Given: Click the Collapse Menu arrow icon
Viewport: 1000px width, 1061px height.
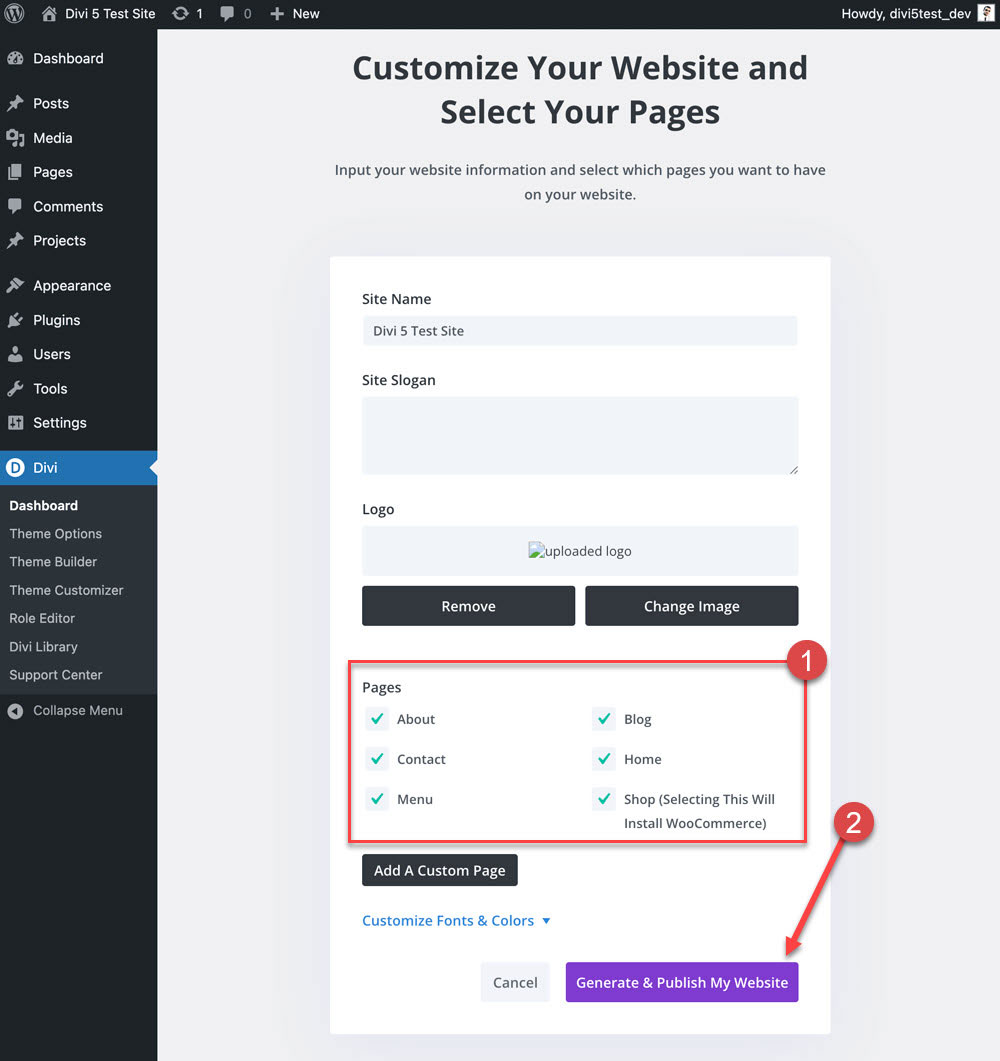Looking at the screenshot, I should [x=16, y=711].
